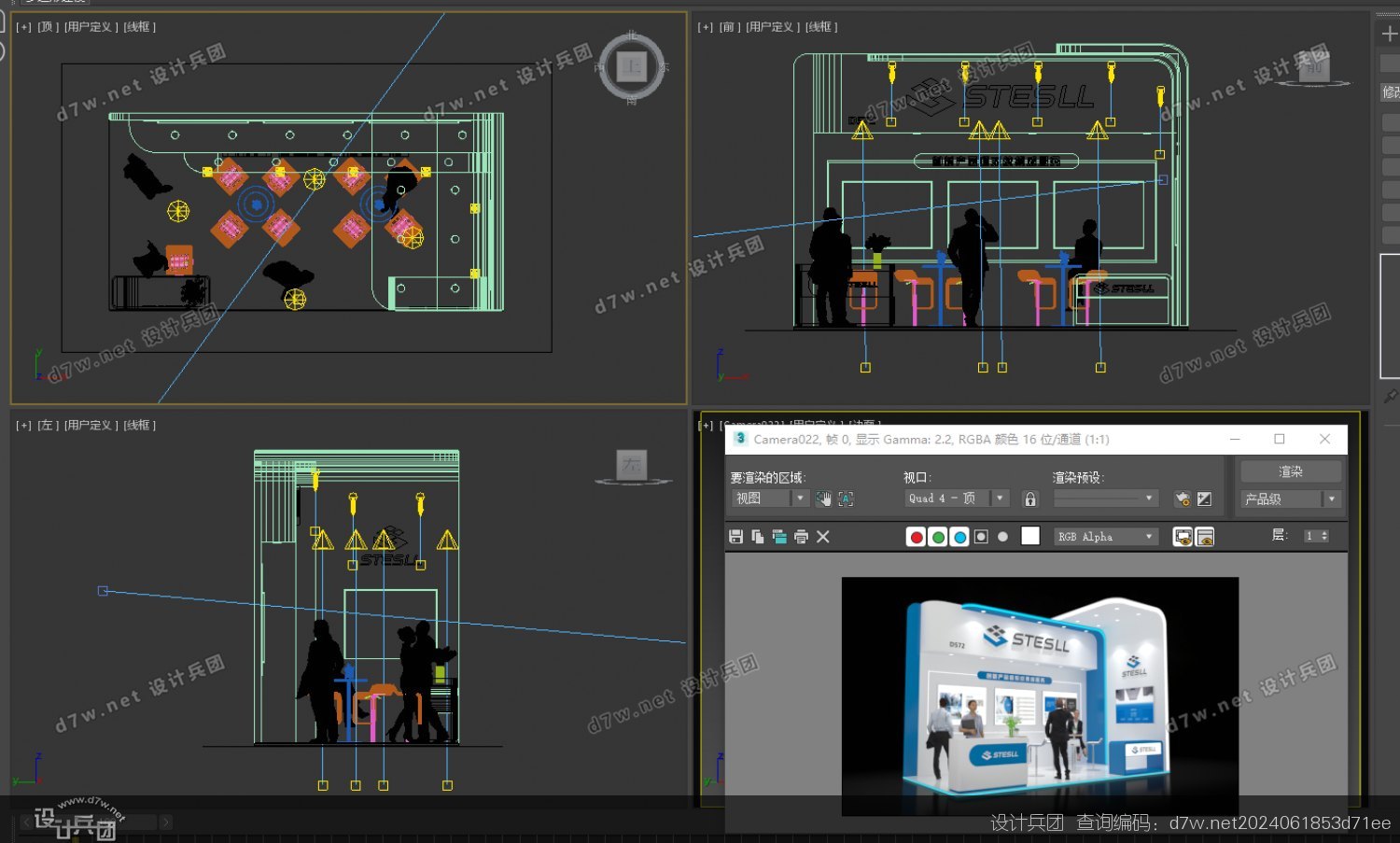Toggle the UI overlay display button

point(1183,537)
